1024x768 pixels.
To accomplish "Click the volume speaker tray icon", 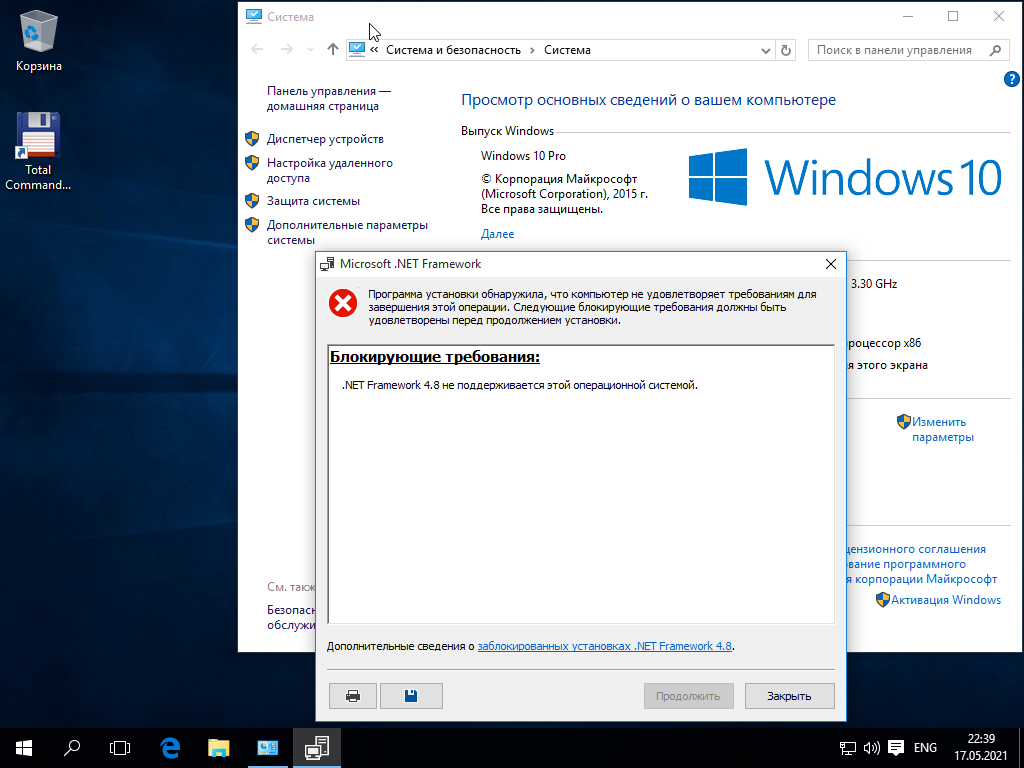I will click(x=871, y=748).
